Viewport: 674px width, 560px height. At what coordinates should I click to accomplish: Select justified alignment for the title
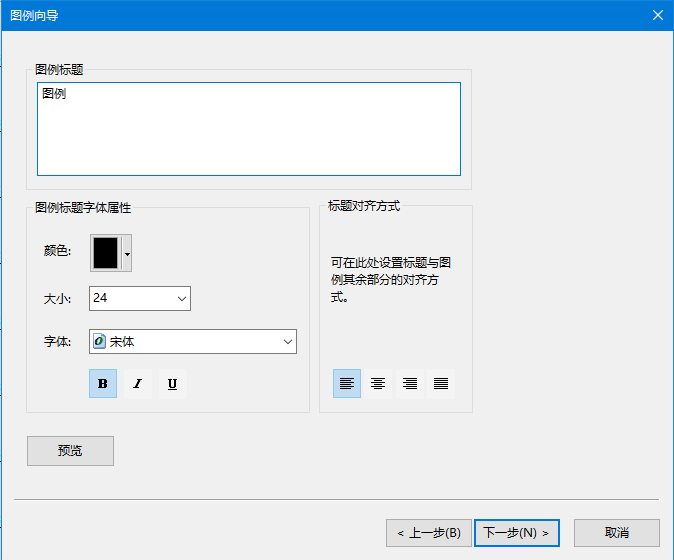click(x=441, y=383)
